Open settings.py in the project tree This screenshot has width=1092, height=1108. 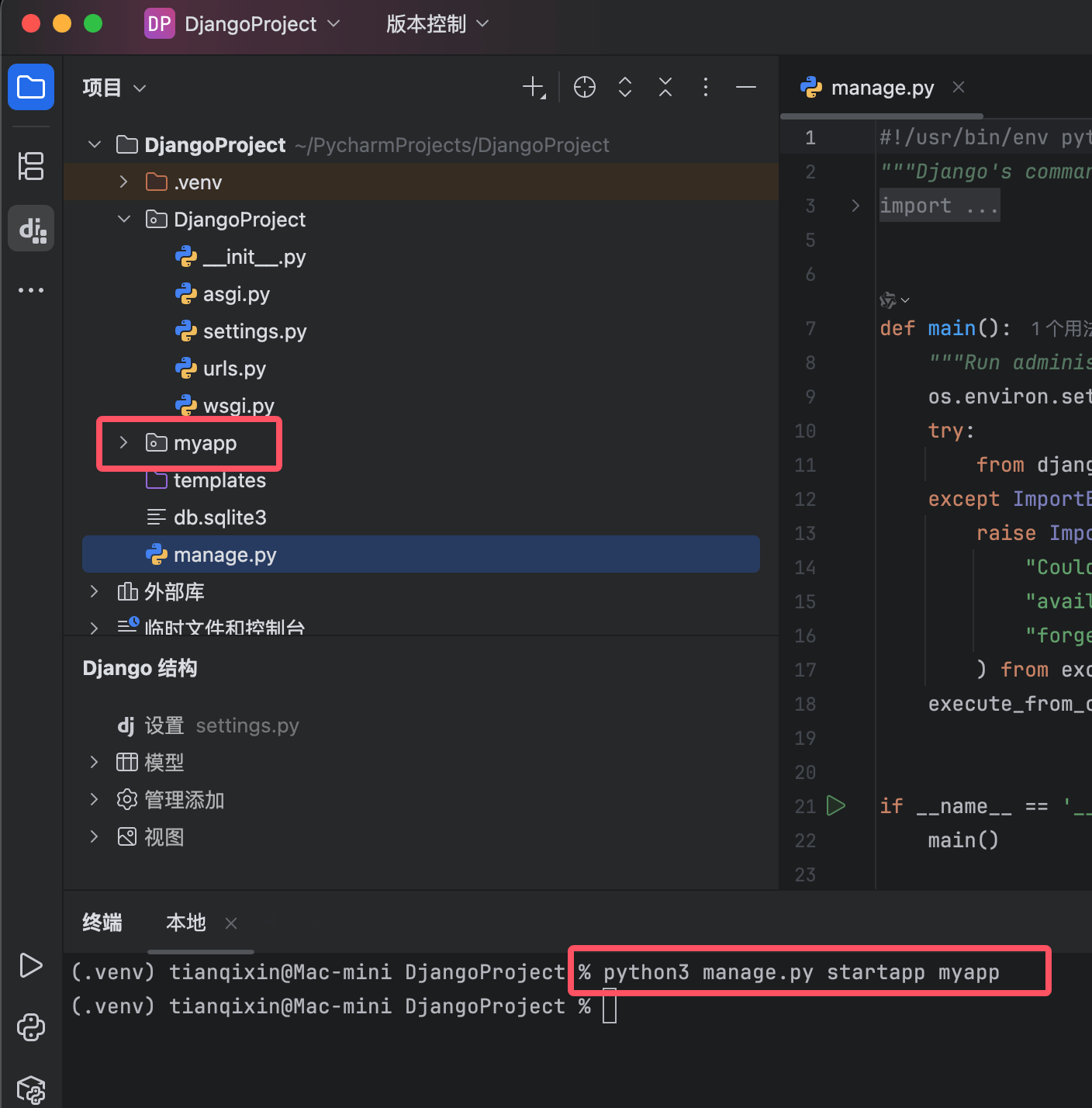[254, 331]
